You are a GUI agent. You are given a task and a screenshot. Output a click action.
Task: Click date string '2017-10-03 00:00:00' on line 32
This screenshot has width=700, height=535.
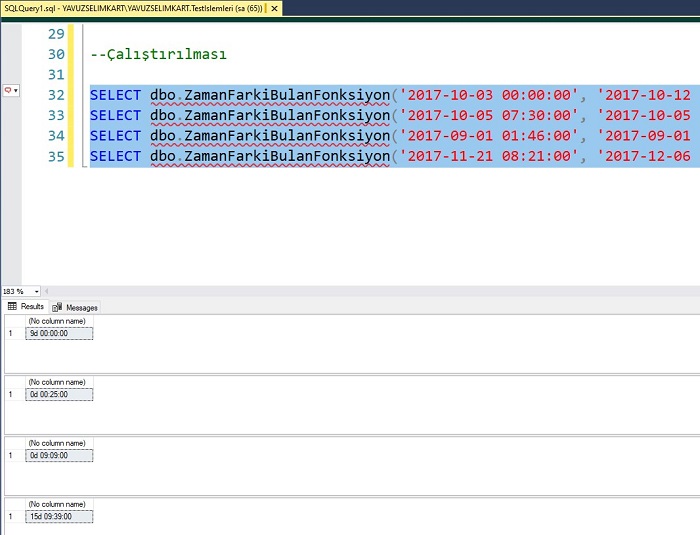(x=489, y=95)
